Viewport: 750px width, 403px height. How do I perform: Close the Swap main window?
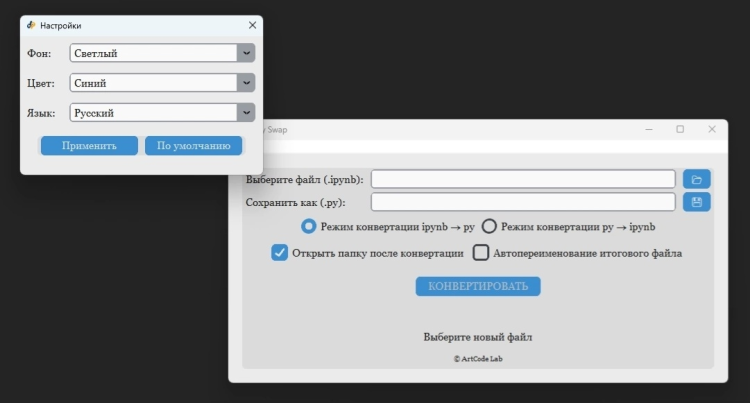(x=712, y=130)
